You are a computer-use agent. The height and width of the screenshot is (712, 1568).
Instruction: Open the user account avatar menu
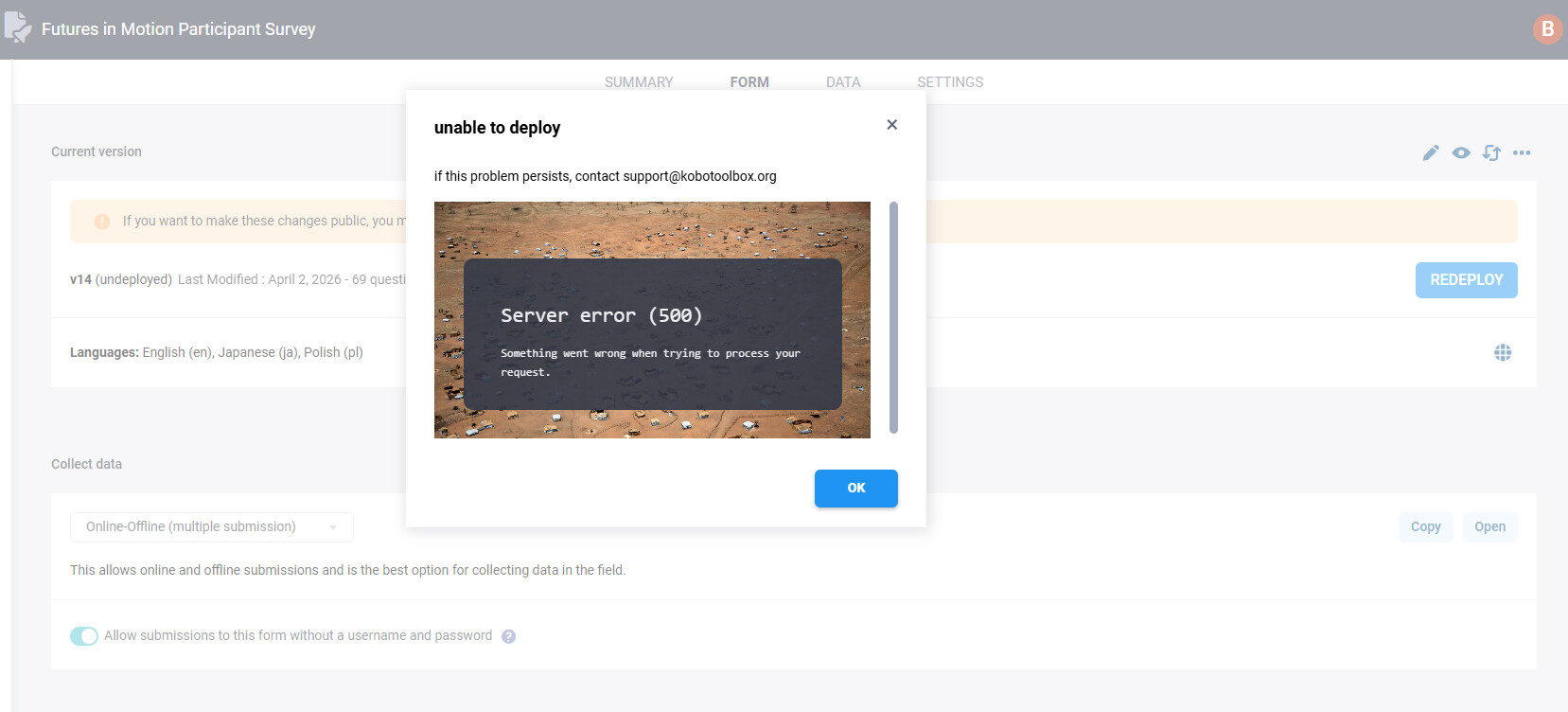1547,29
